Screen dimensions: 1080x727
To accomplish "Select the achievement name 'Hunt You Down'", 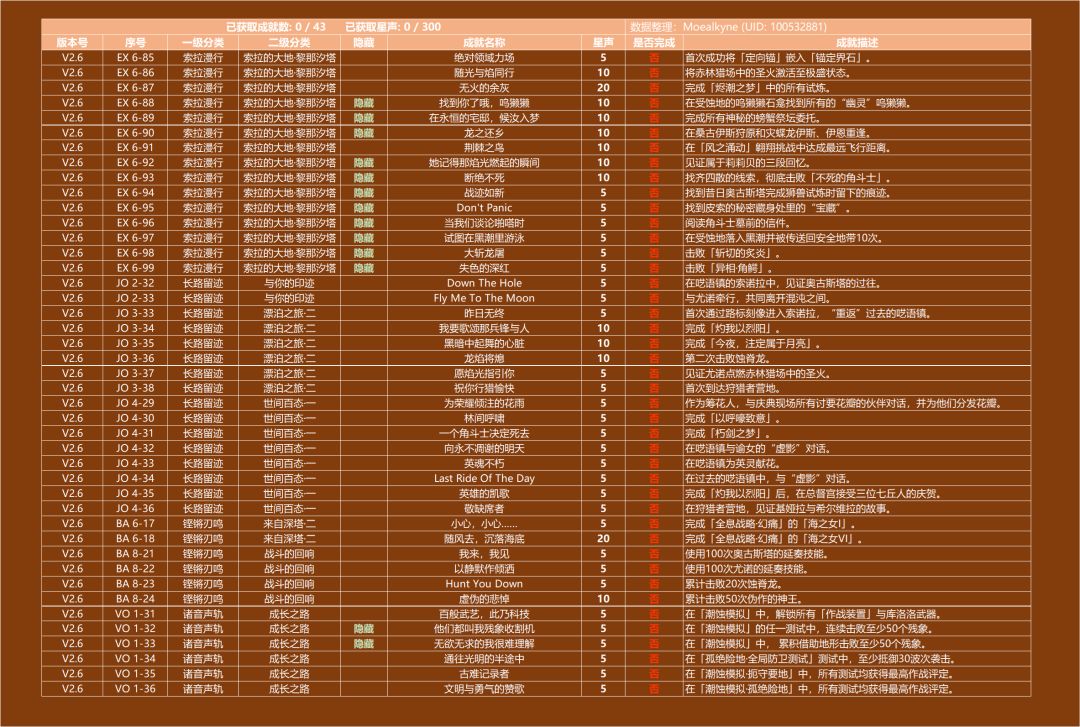I will [x=484, y=584].
